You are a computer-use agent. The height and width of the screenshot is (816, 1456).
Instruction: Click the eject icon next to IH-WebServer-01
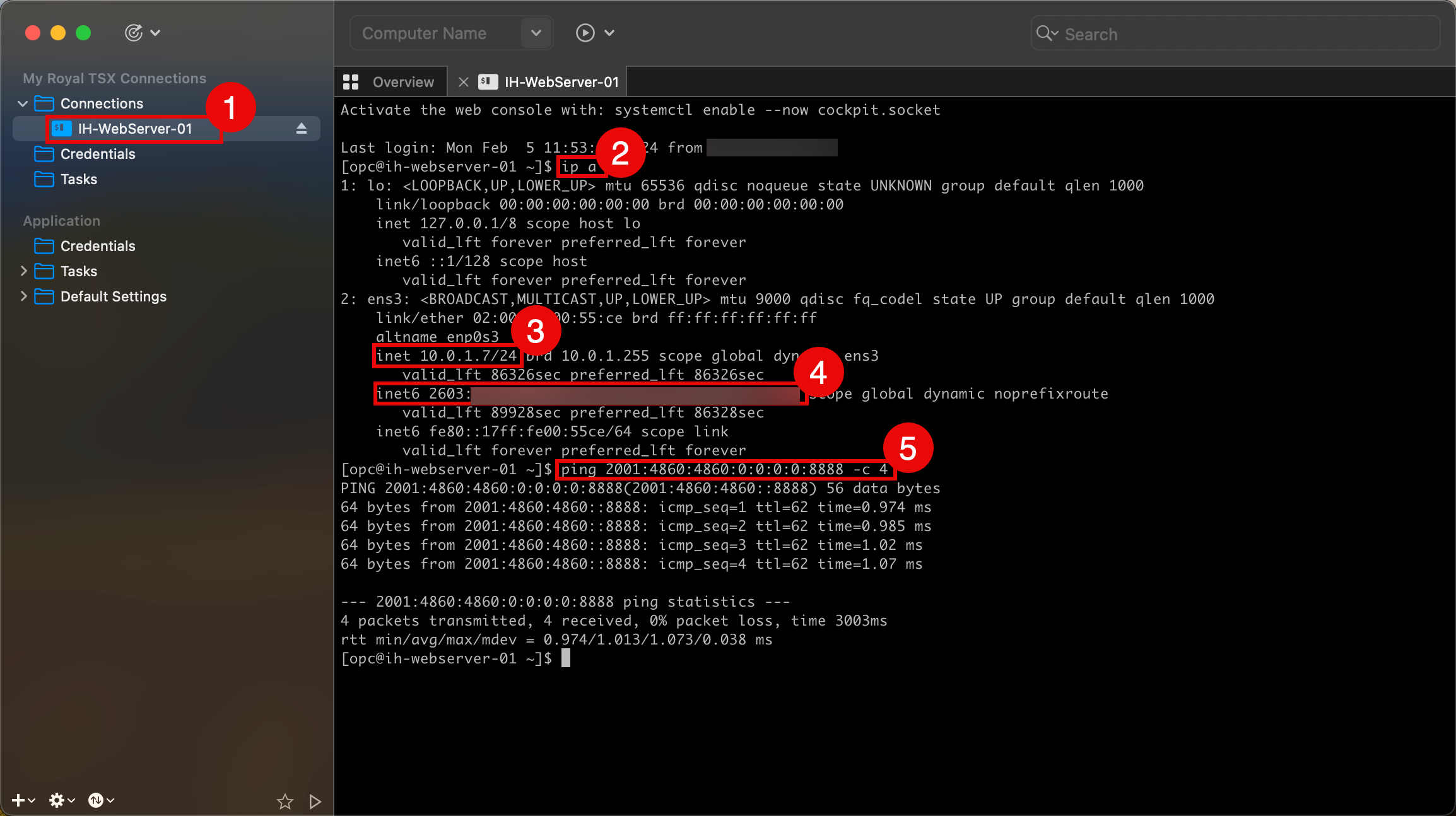coord(301,129)
